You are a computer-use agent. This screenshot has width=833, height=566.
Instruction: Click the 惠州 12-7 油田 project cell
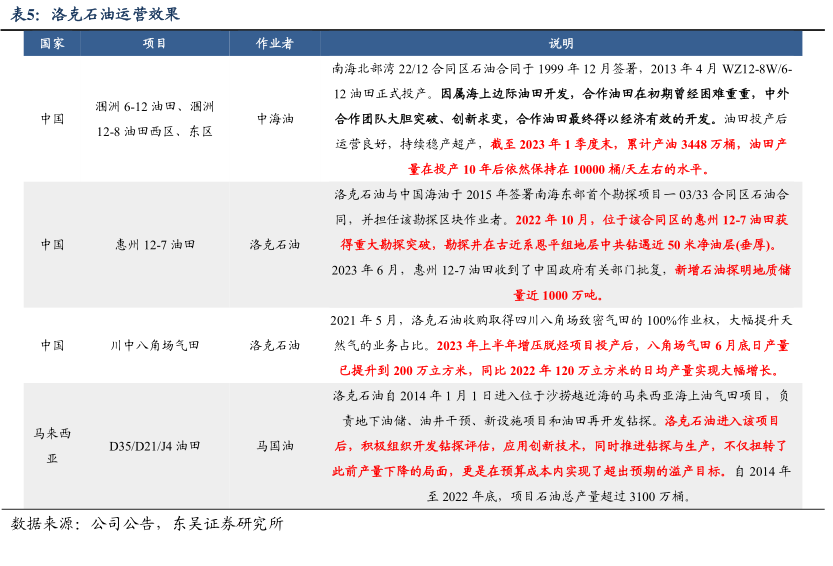coord(155,244)
